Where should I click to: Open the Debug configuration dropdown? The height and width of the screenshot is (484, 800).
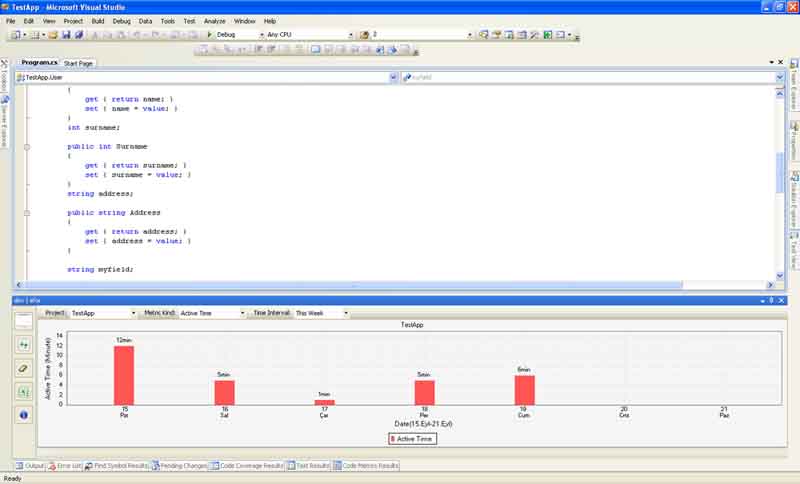pyautogui.click(x=262, y=35)
